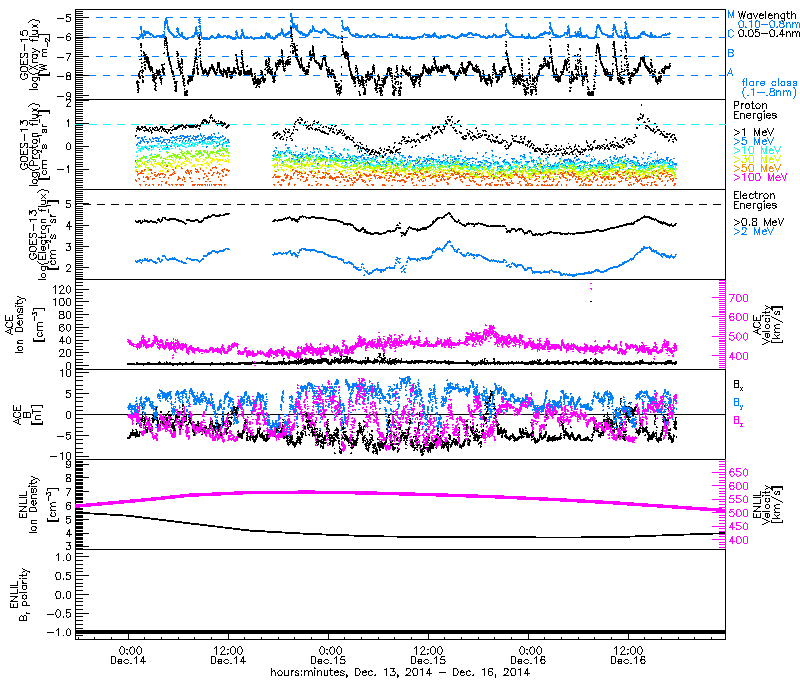Click the '0:00 Dec.15' time tick label

[328, 656]
